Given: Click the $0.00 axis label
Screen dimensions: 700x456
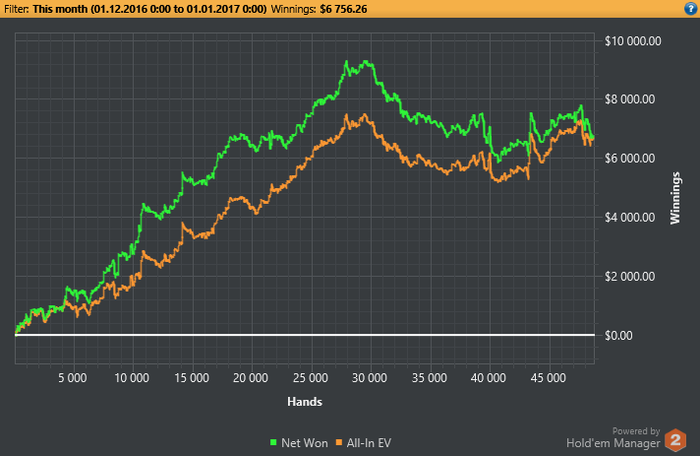Looking at the screenshot, I should 618,335.
